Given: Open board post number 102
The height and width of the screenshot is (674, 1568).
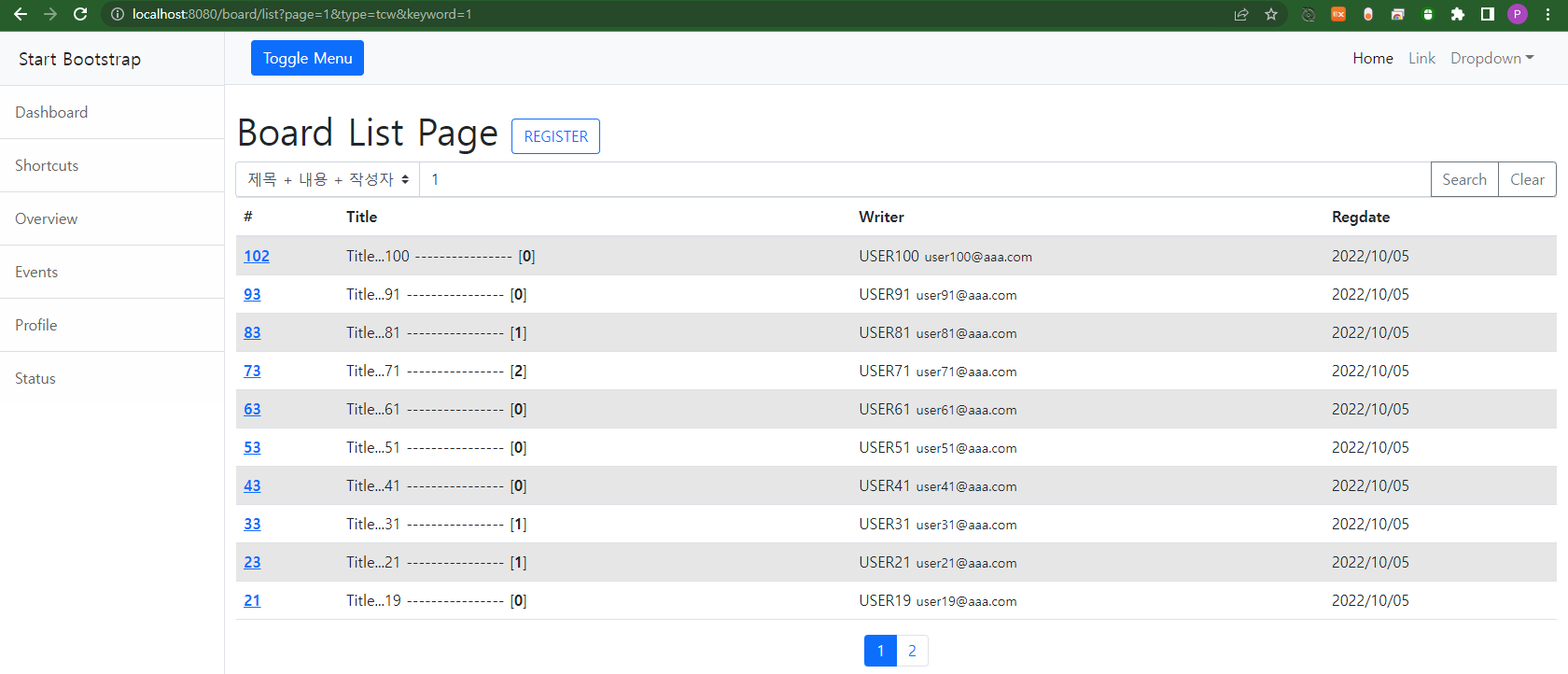Looking at the screenshot, I should (257, 256).
